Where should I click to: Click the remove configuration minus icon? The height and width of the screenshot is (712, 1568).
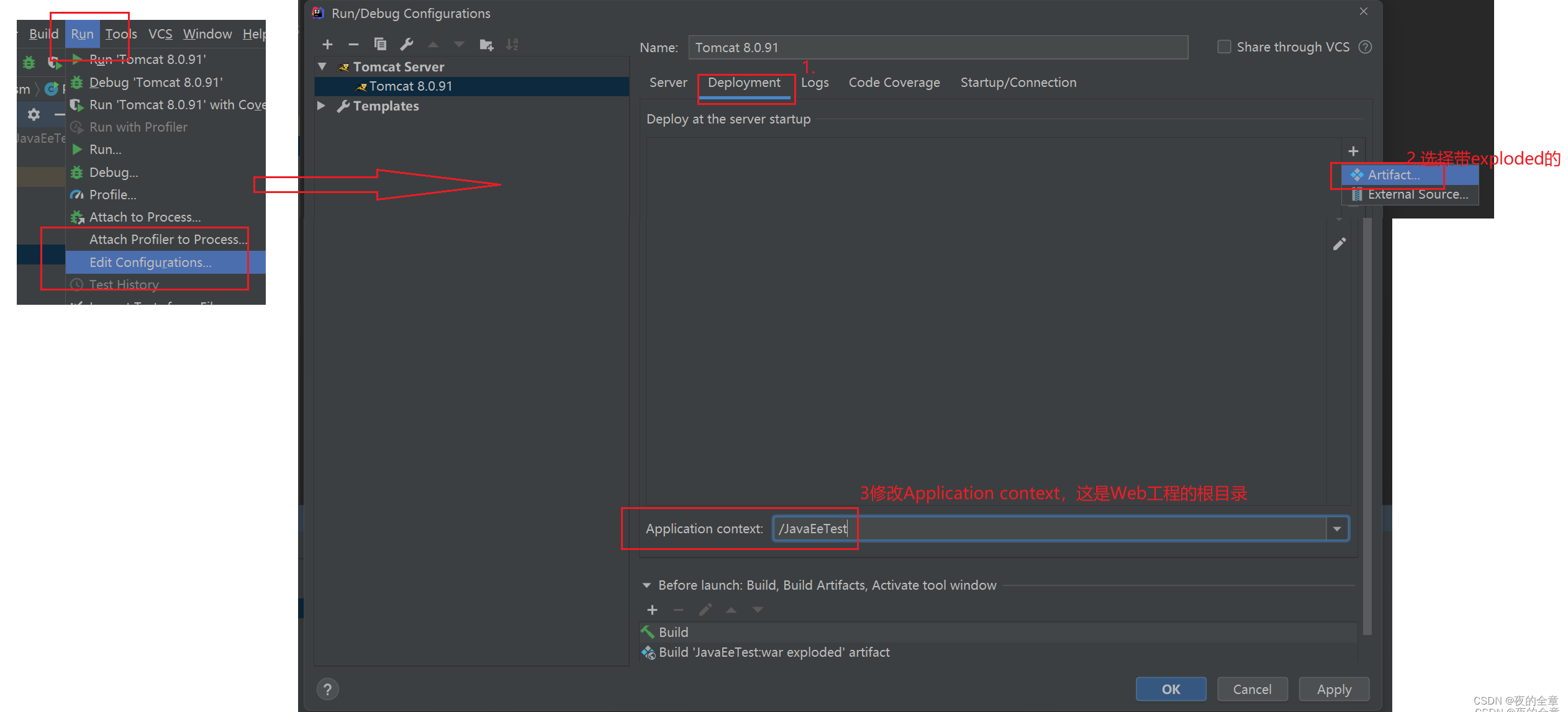353,45
